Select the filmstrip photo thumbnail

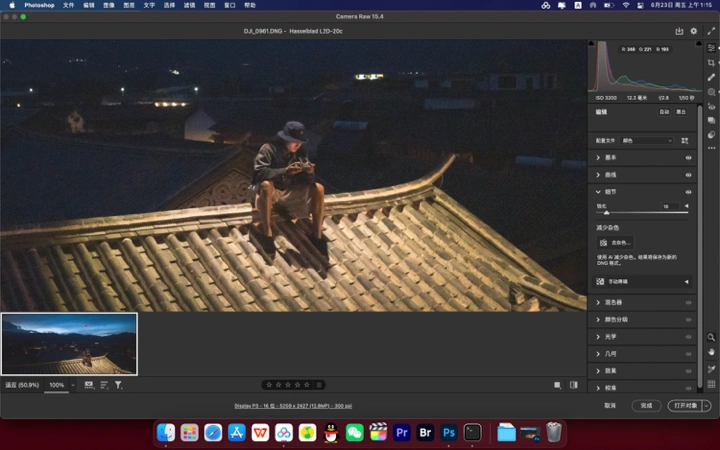(x=69, y=344)
